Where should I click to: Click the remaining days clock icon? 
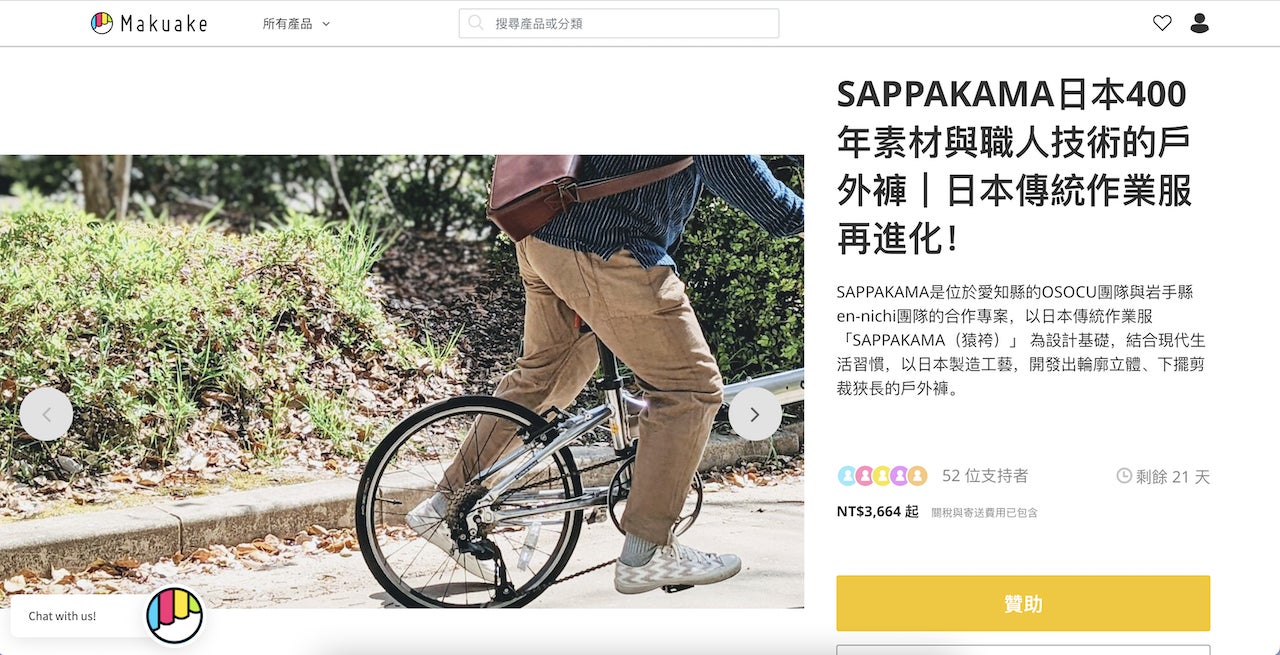[x=1124, y=476]
